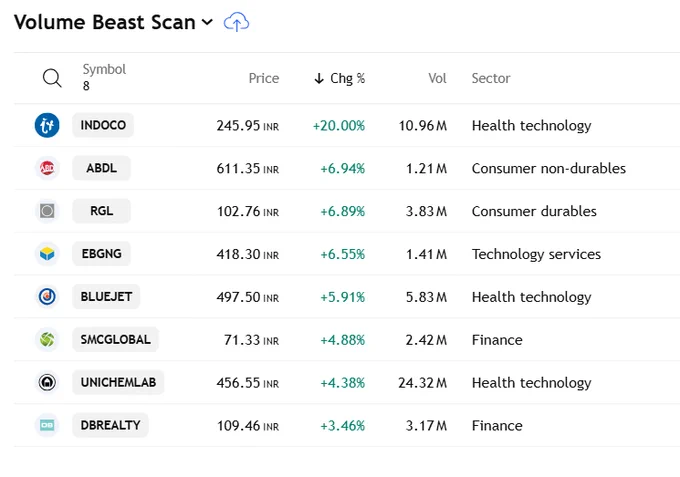Click the DBREALTY logo icon
This screenshot has height=477, width=680.
[x=47, y=425]
